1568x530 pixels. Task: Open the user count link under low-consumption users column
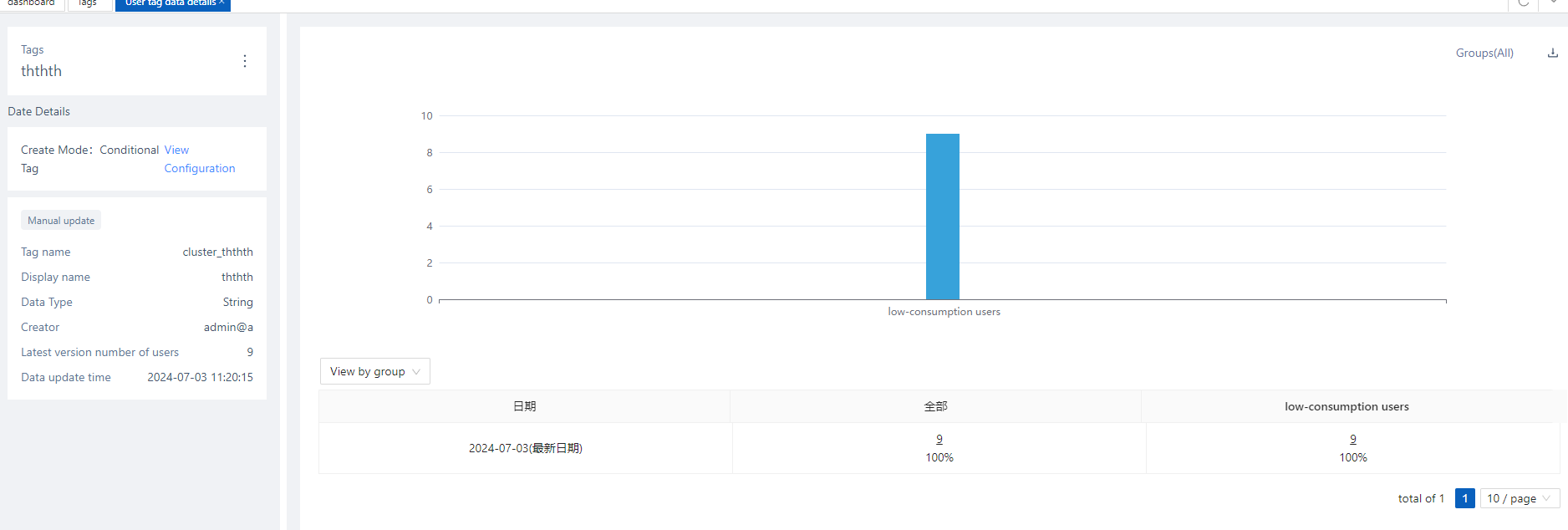pyautogui.click(x=1352, y=439)
